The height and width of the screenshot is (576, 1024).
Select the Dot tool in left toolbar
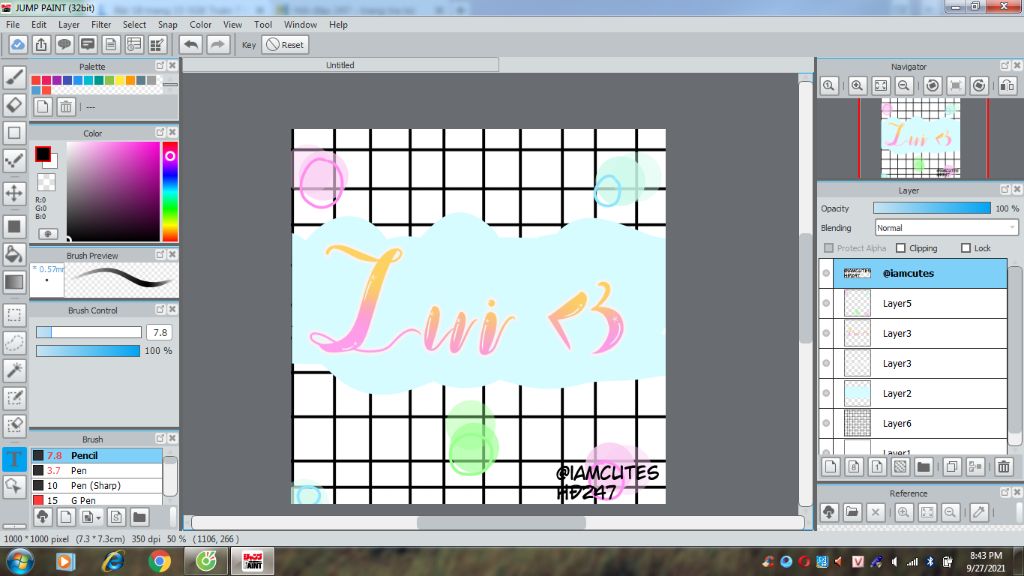click(x=14, y=160)
